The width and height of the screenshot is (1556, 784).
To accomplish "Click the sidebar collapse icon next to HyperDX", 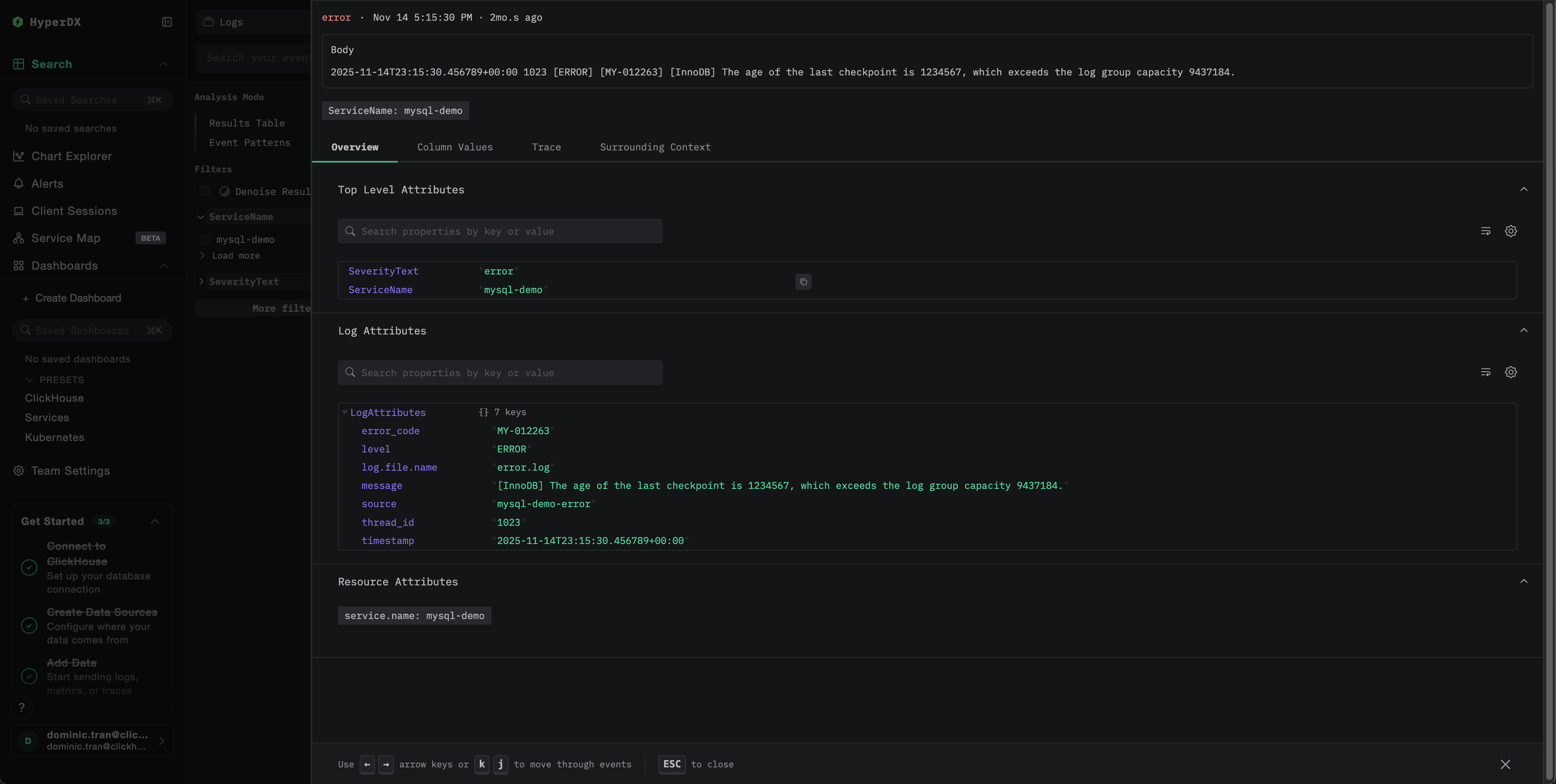I will (x=167, y=22).
